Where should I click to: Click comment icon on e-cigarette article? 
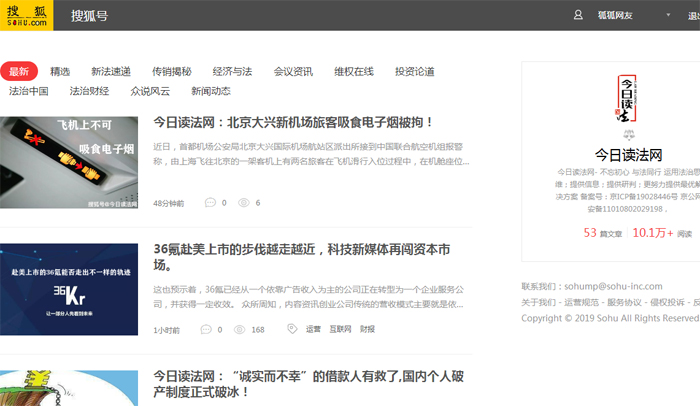(210, 203)
